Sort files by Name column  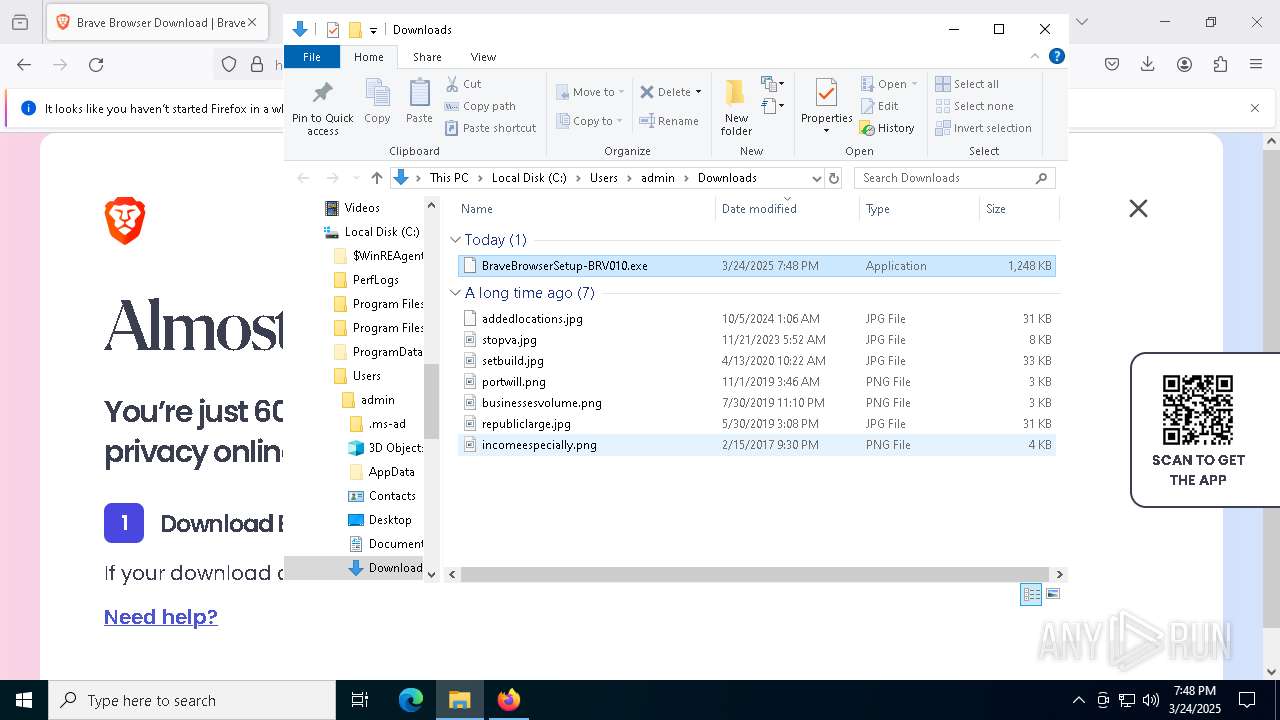pos(586,208)
